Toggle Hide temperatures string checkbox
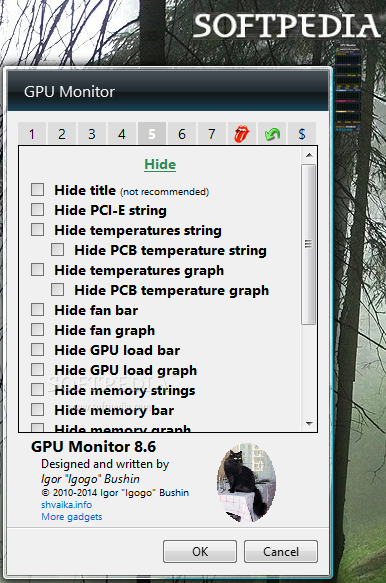Screen dimensions: 386x583 click(38, 229)
